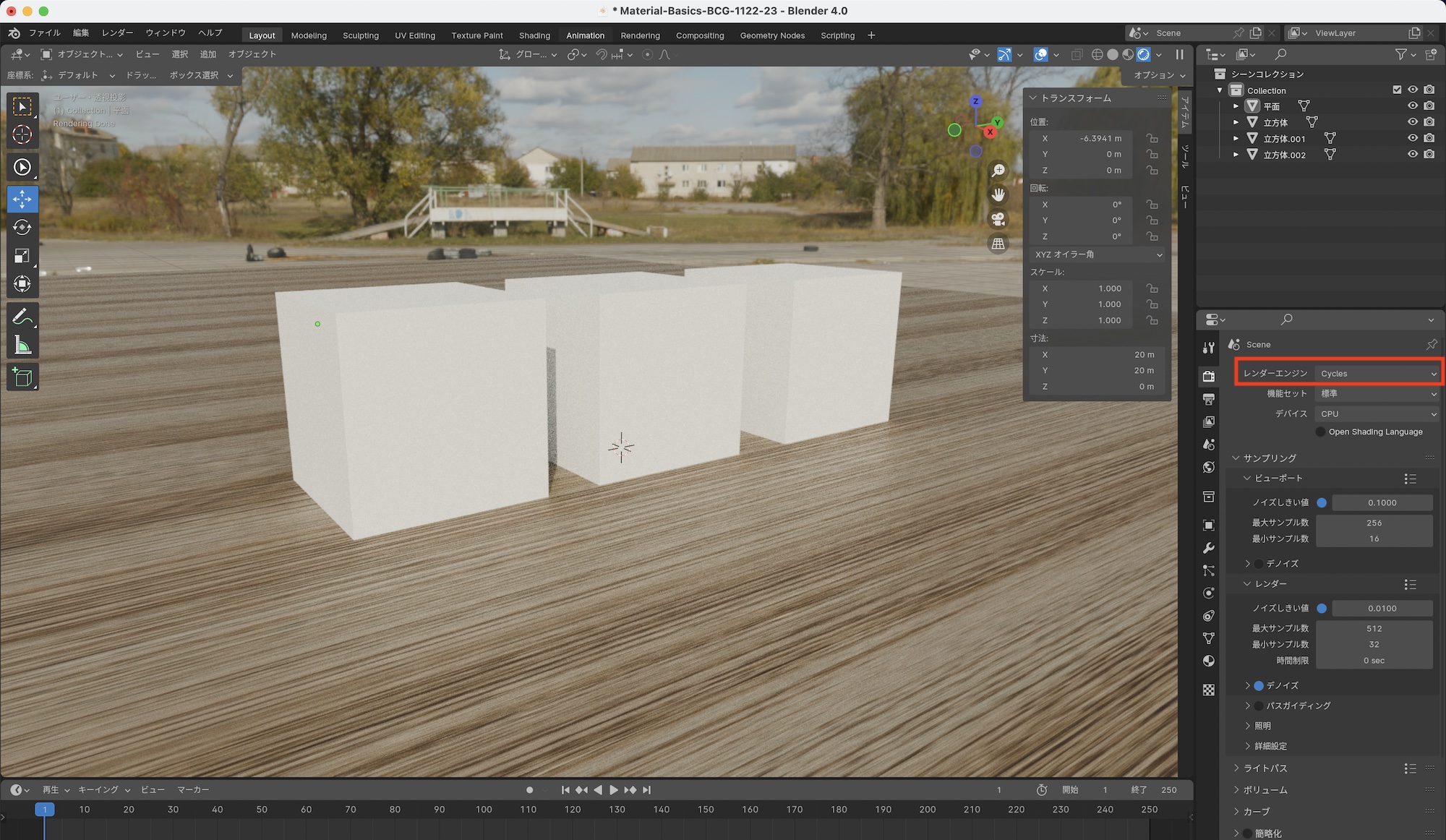Open the Annotate tool

22,316
